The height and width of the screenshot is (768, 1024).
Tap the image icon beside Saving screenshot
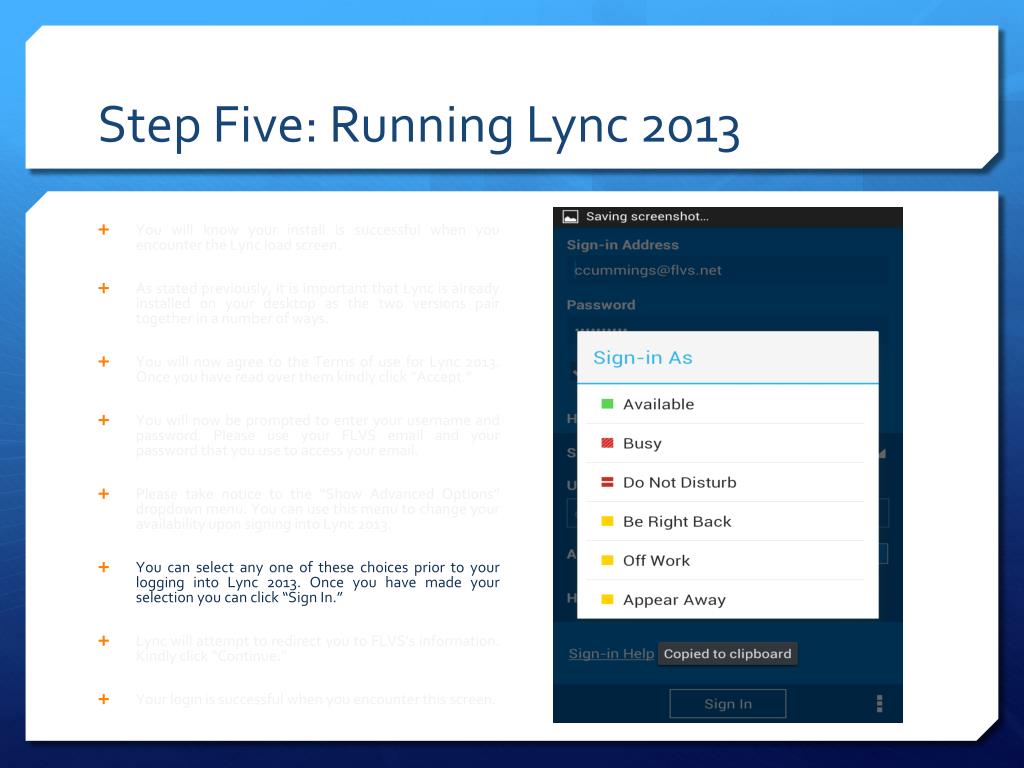[x=571, y=217]
